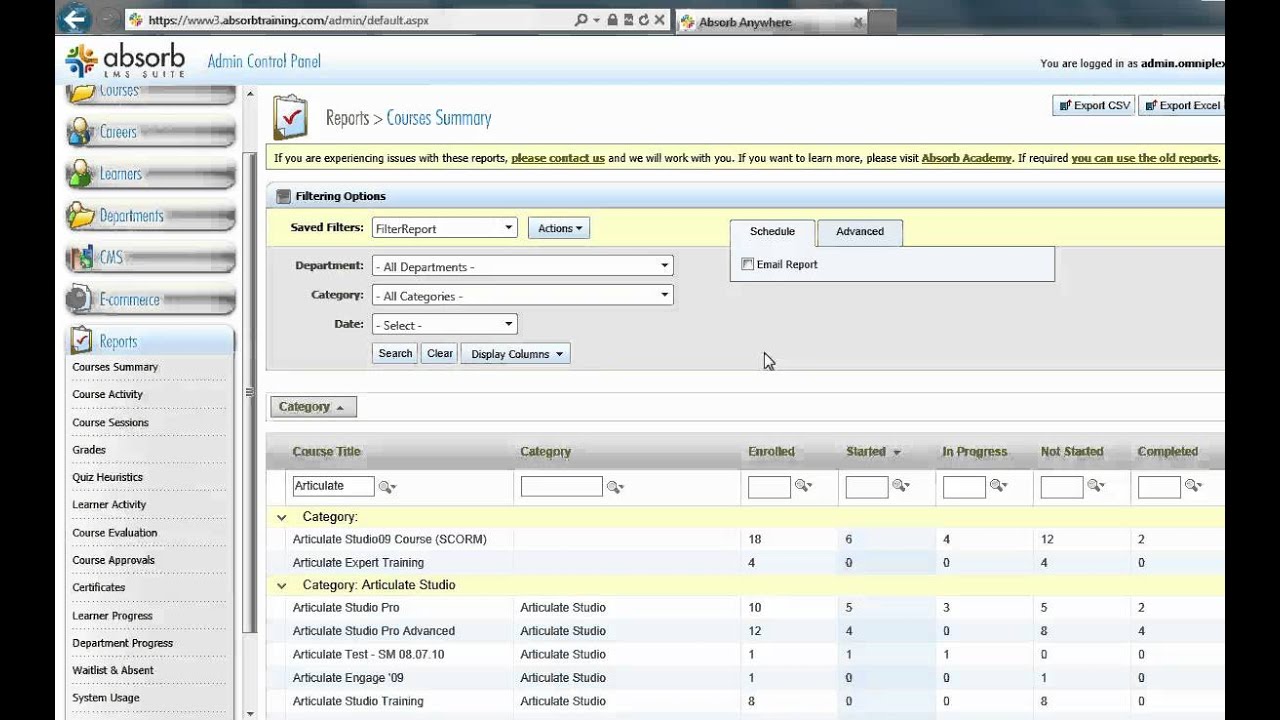Open the Display Columns dropdown

pyautogui.click(x=515, y=353)
